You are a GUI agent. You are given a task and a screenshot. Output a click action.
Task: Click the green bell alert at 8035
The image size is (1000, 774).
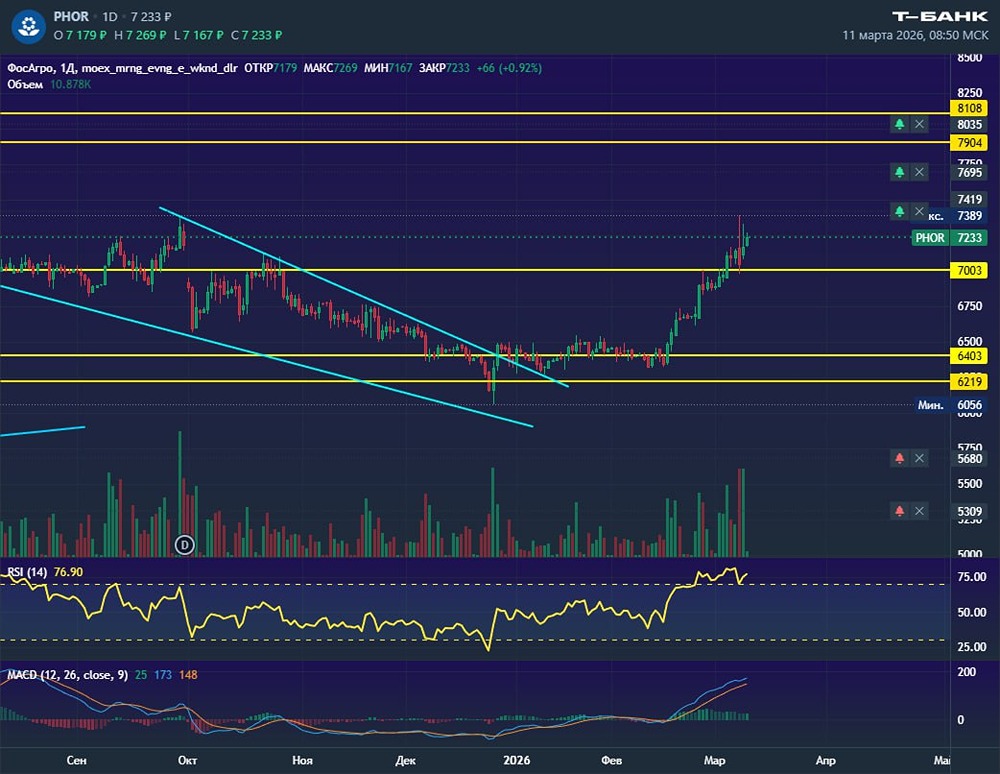point(899,124)
